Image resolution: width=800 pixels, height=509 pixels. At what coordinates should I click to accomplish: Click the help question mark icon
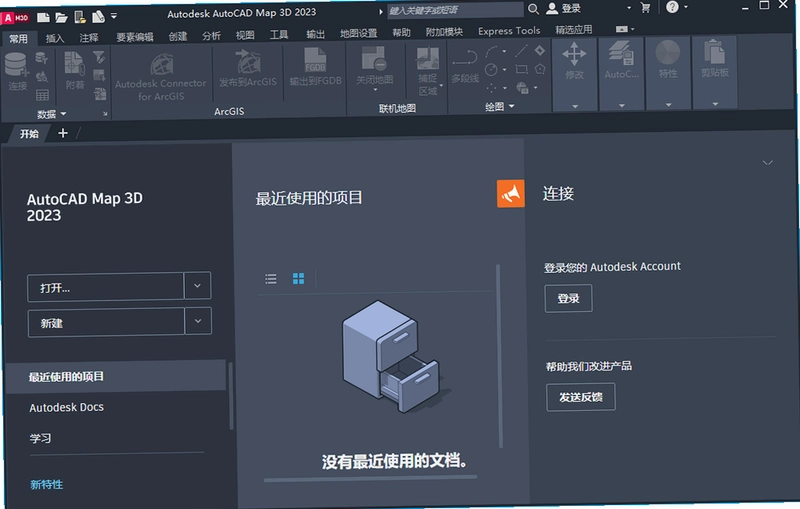pos(672,7)
